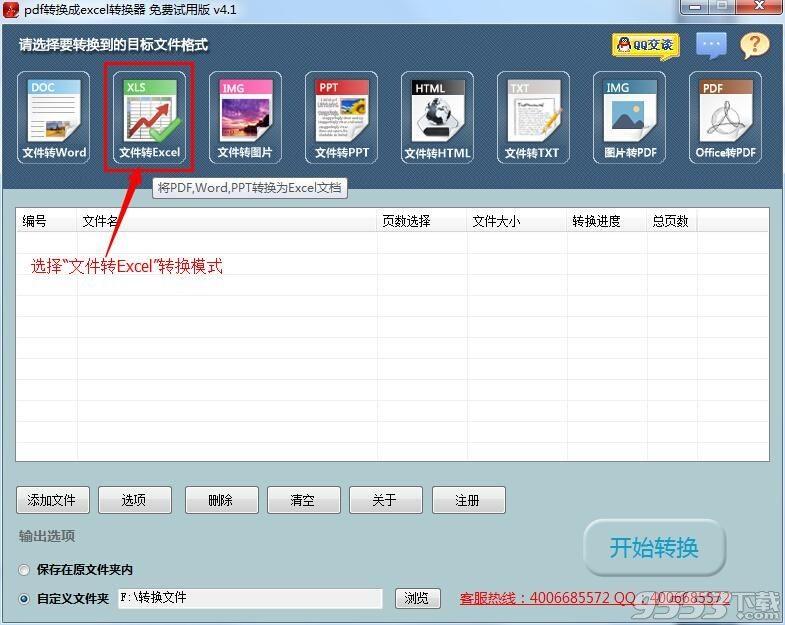Click the 转换进度 column header

tap(607, 221)
